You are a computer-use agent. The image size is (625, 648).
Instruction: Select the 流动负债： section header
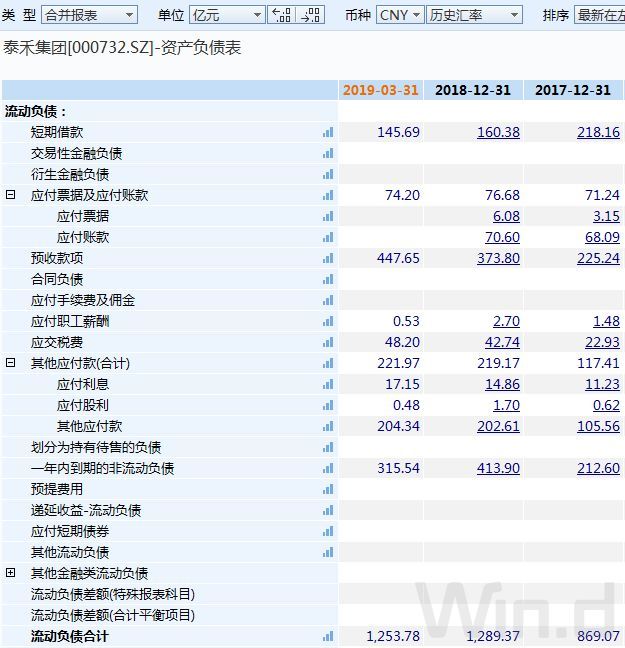pyautogui.click(x=36, y=111)
